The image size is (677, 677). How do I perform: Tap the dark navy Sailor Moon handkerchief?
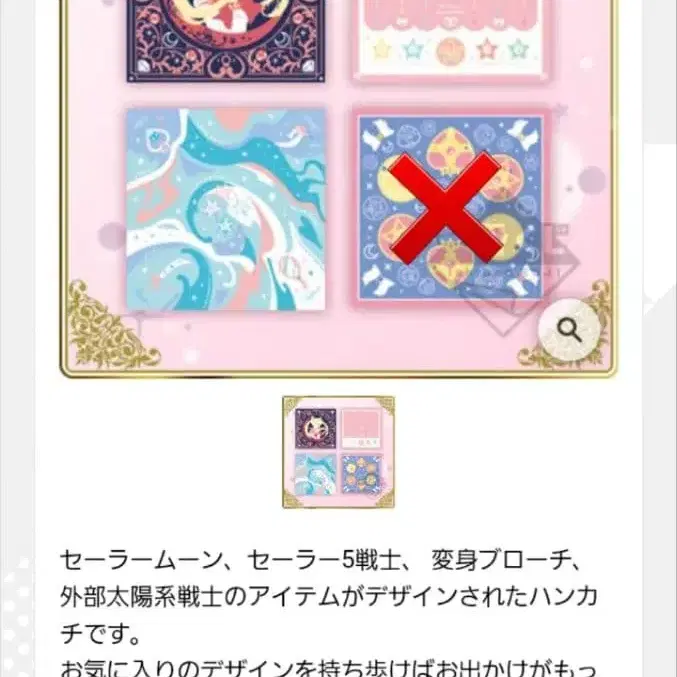226,41
